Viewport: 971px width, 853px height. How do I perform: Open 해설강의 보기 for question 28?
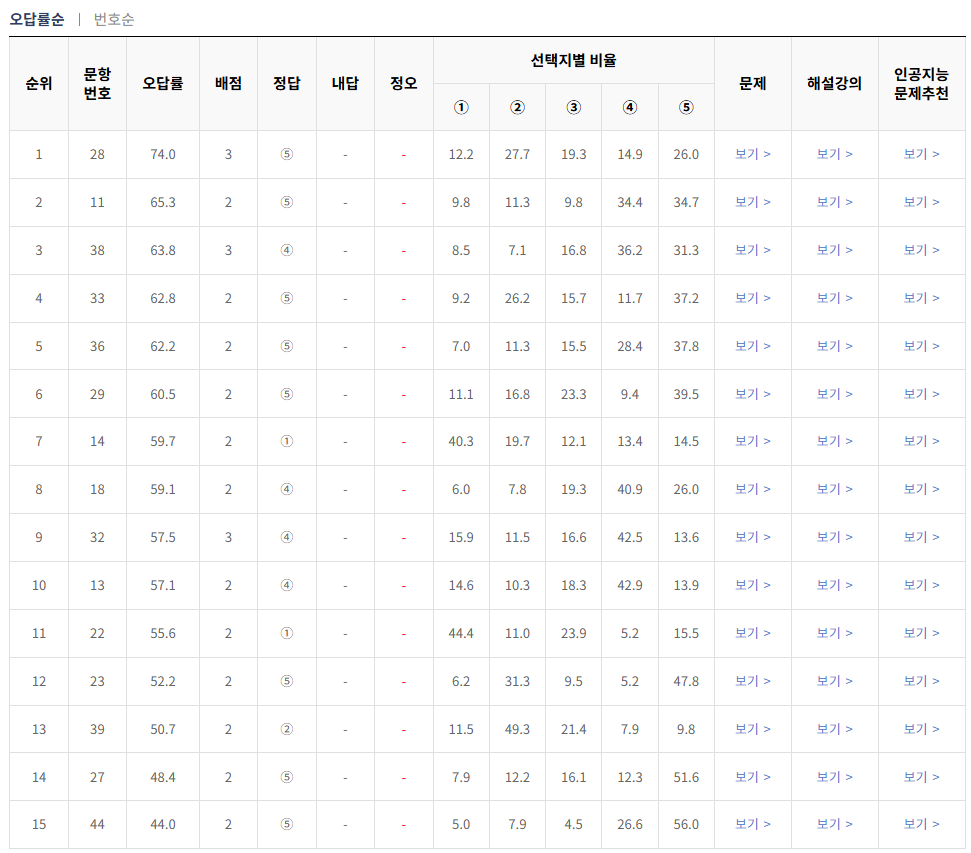(x=834, y=155)
